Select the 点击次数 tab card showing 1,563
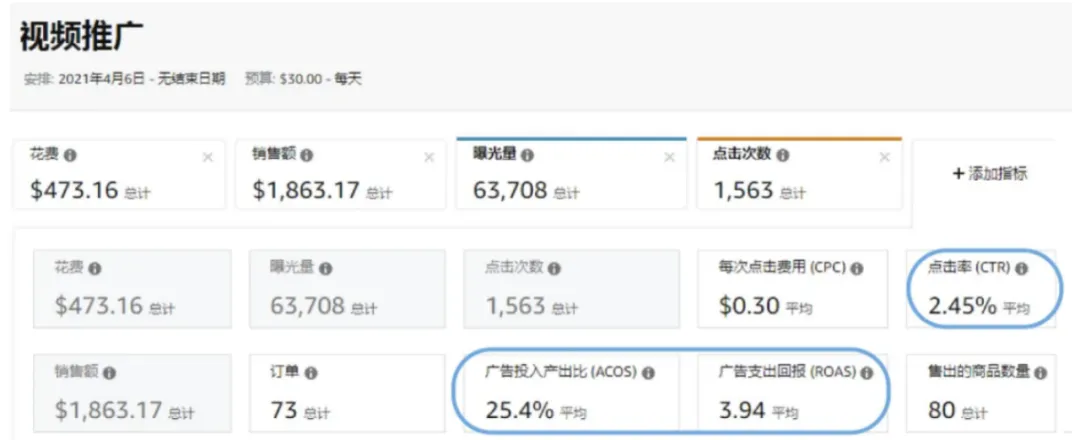 coord(799,174)
